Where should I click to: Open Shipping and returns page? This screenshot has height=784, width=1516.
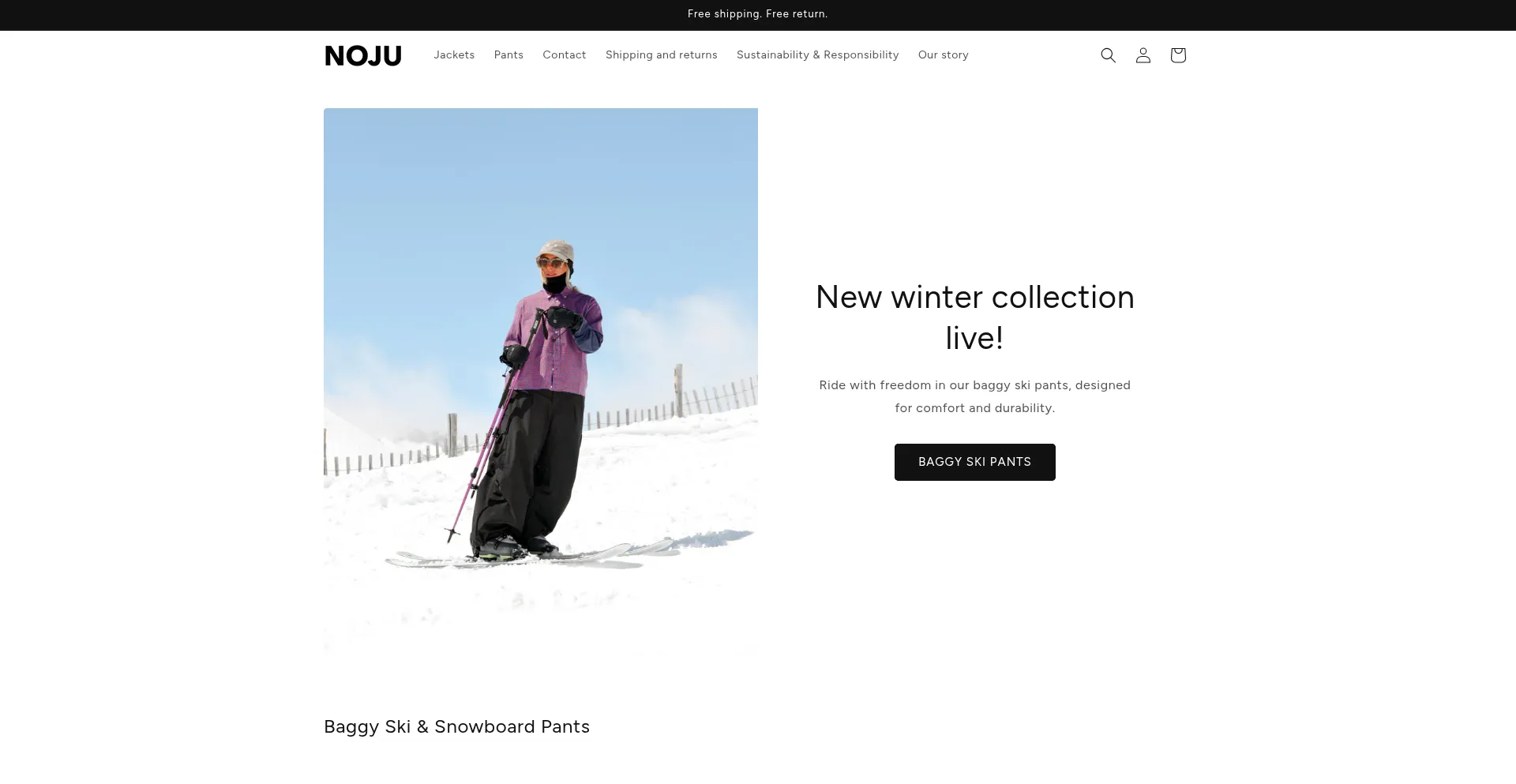click(662, 54)
